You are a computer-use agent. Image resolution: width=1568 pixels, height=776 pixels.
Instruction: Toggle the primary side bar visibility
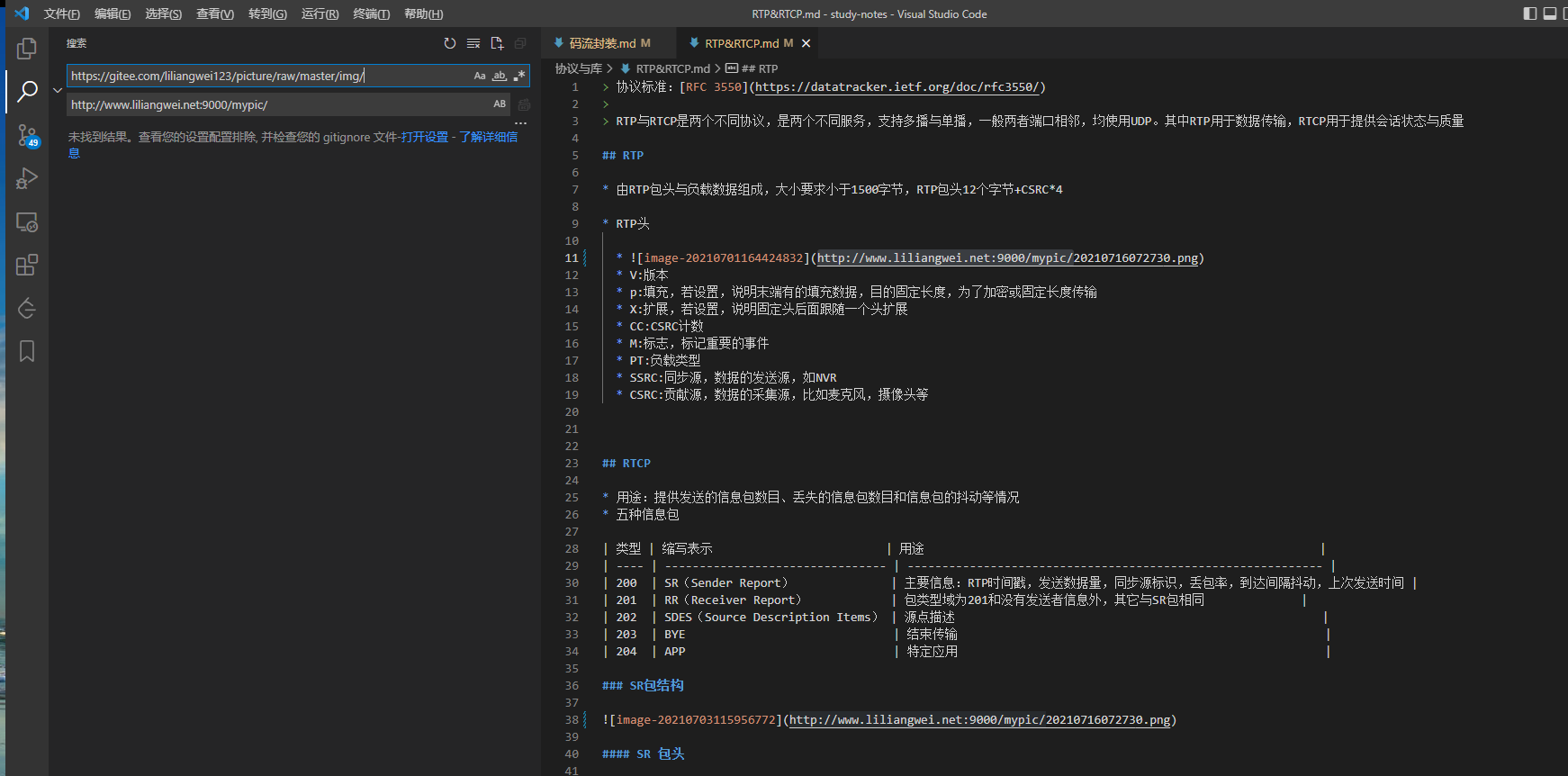1529,14
